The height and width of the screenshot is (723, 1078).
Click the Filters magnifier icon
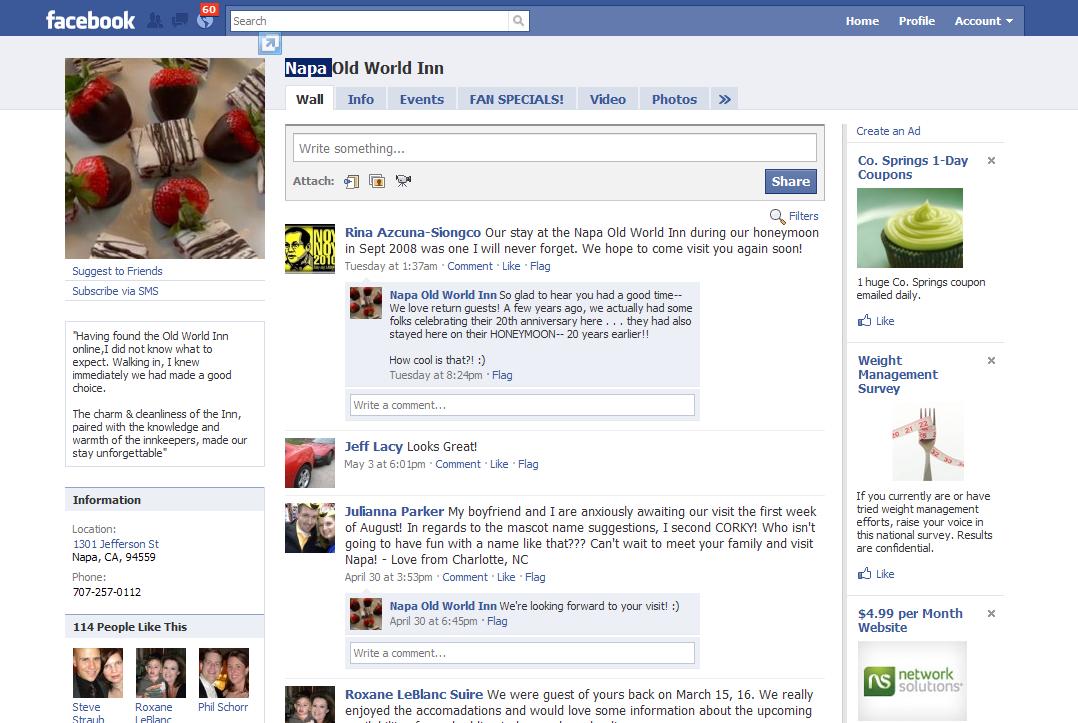pos(777,216)
